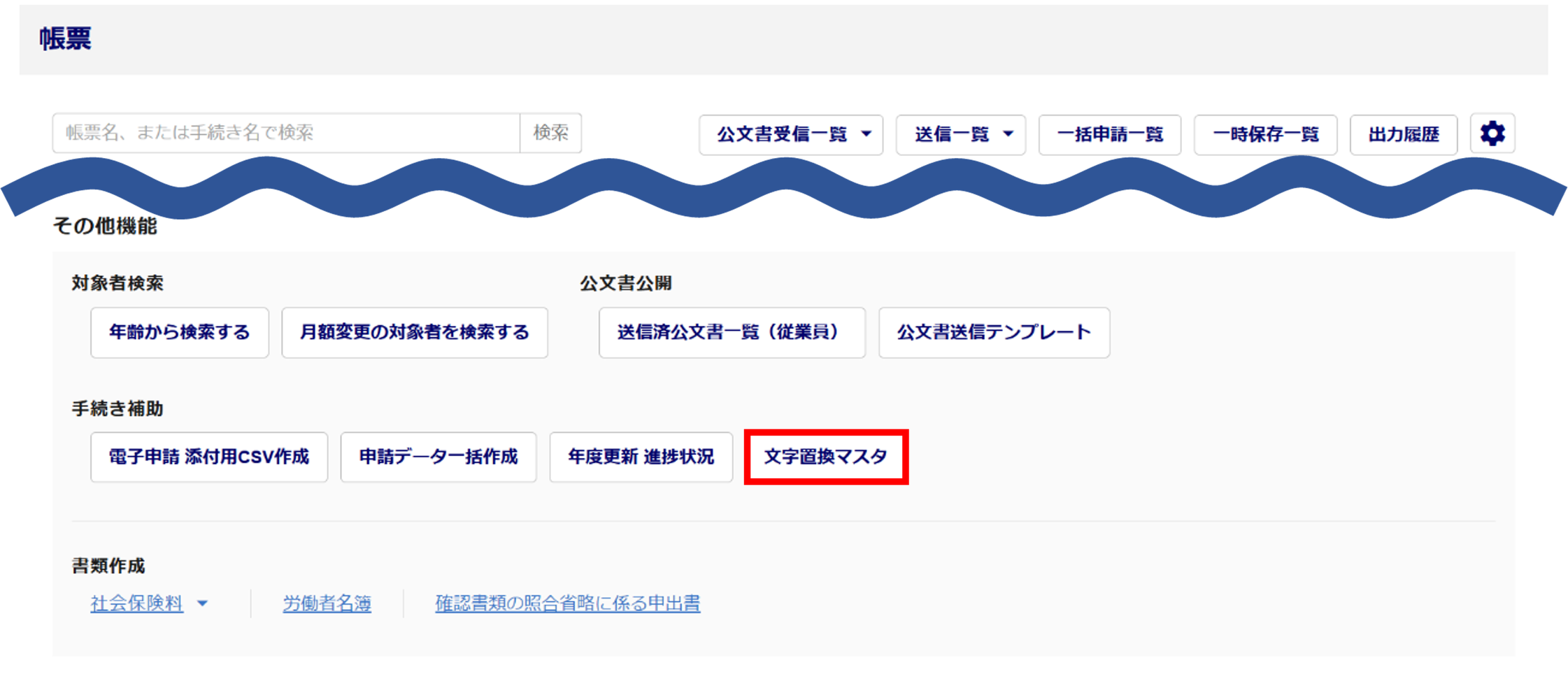The width and height of the screenshot is (1568, 674).
Task: Open 確認書類の照合省略に係る申出書 link
Action: point(567,603)
